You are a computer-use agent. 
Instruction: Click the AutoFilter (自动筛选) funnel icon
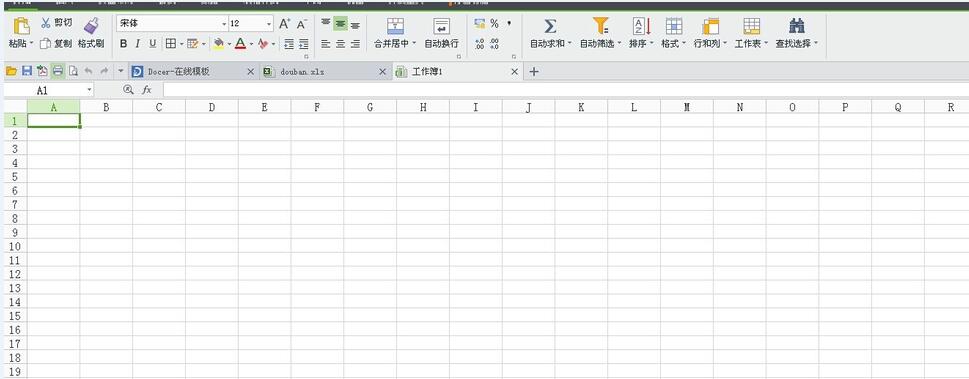pyautogui.click(x=601, y=26)
